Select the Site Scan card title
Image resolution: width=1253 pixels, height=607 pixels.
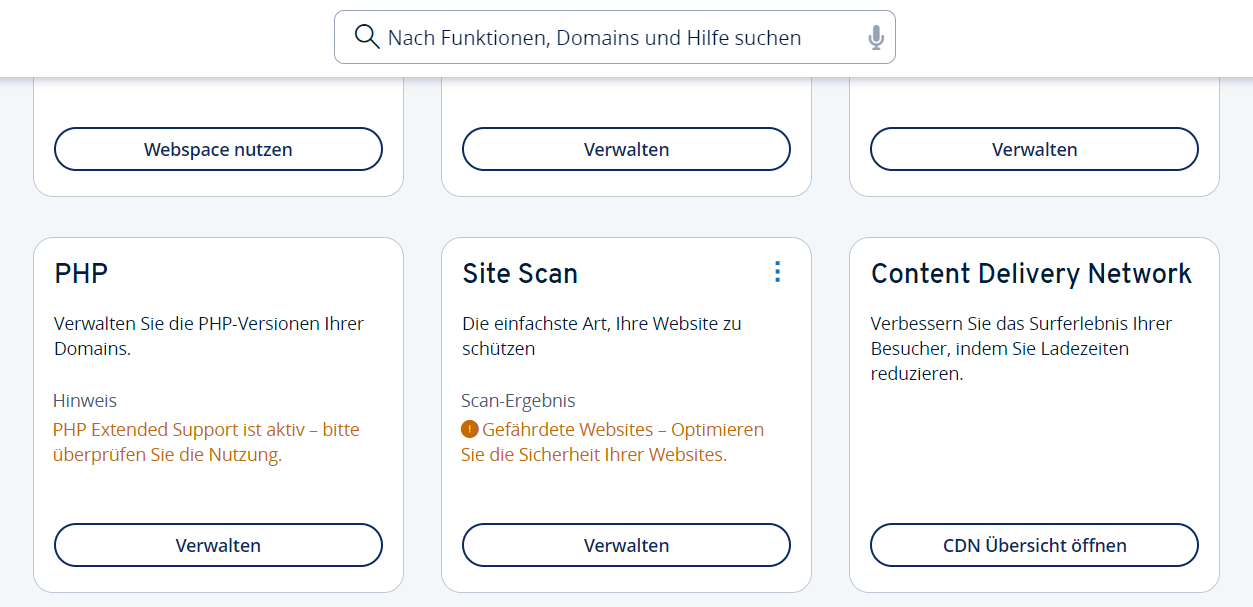(x=520, y=274)
